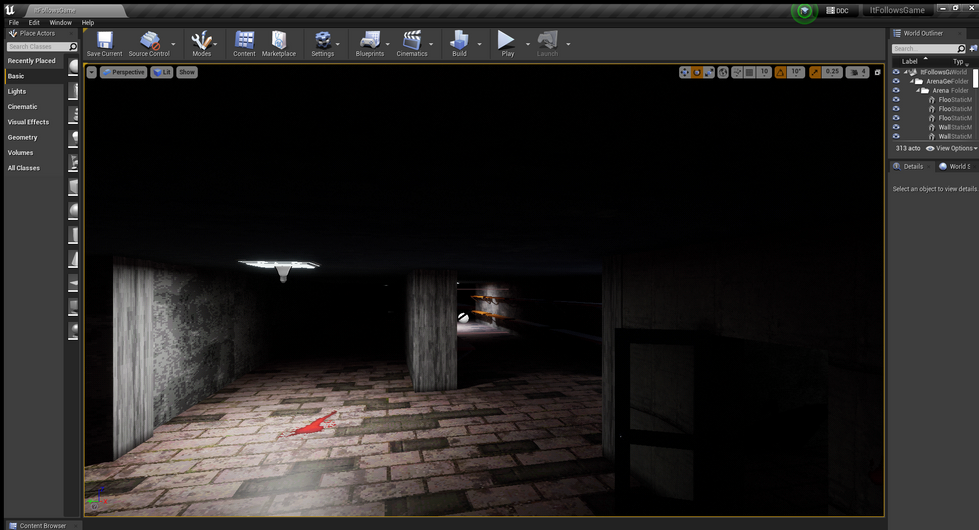Select the All Classes category
979x530 pixels.
[x=24, y=168]
